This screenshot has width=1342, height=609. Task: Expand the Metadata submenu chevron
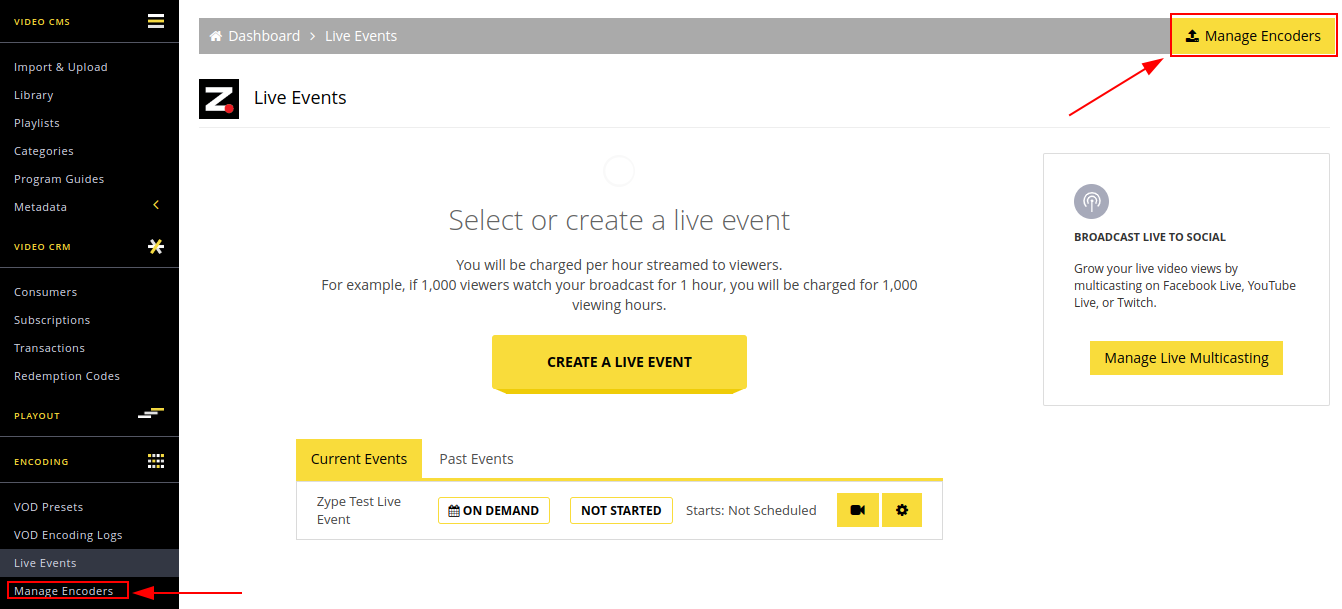pyautogui.click(x=156, y=205)
